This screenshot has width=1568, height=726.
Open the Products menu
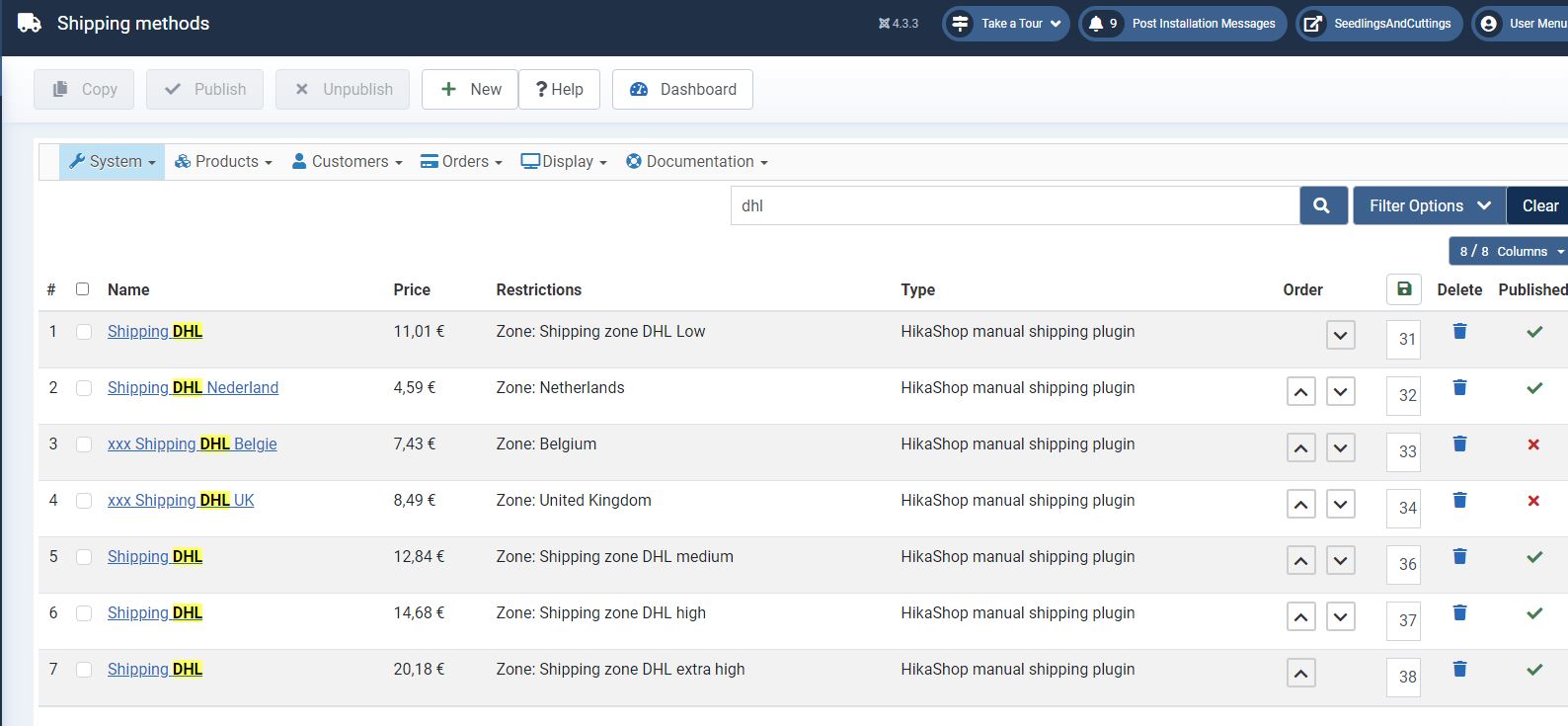223,162
